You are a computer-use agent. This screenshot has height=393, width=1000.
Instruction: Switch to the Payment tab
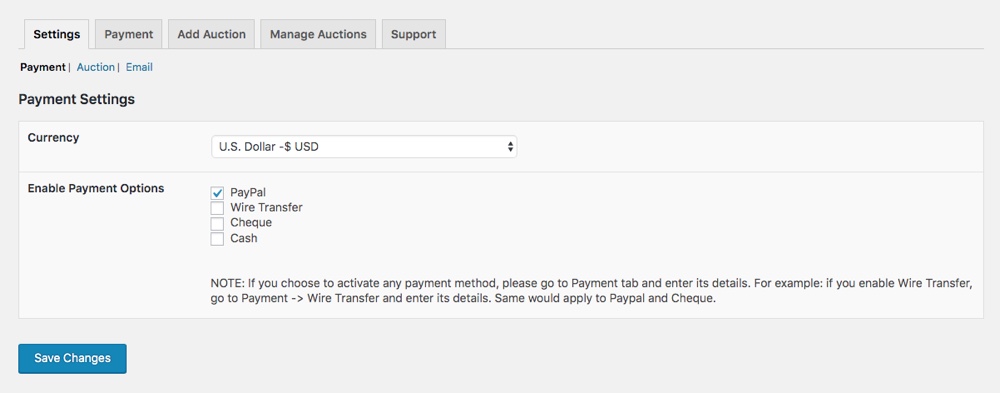tap(128, 34)
